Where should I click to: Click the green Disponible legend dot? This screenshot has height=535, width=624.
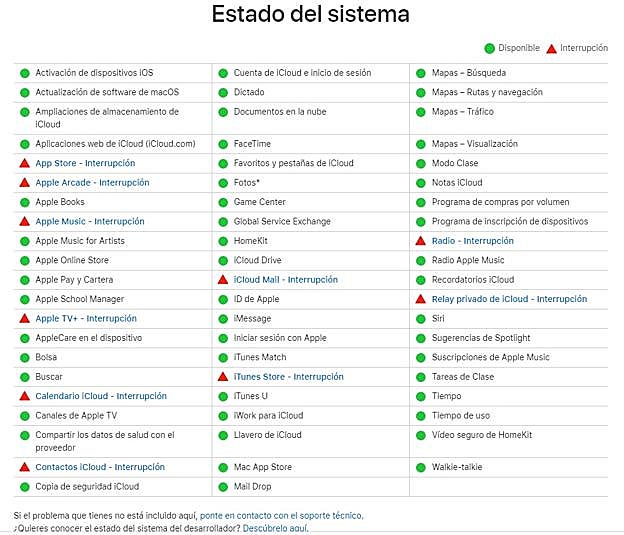point(490,48)
